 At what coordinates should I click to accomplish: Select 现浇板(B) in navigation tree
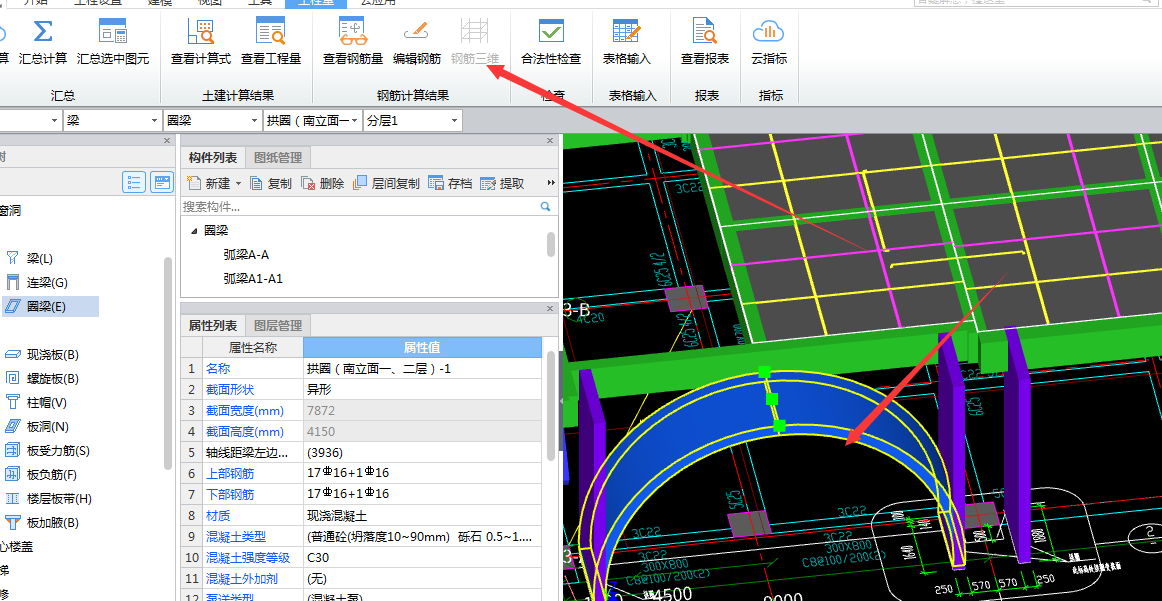pos(53,355)
